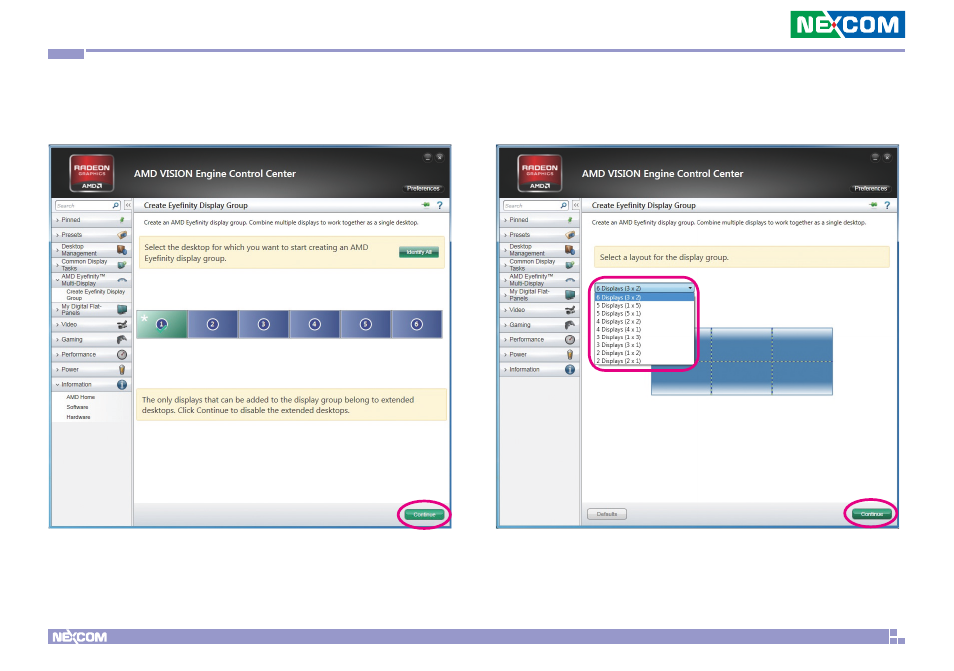Expand the Presets section in right window
The image size is (954, 671).
point(505,235)
